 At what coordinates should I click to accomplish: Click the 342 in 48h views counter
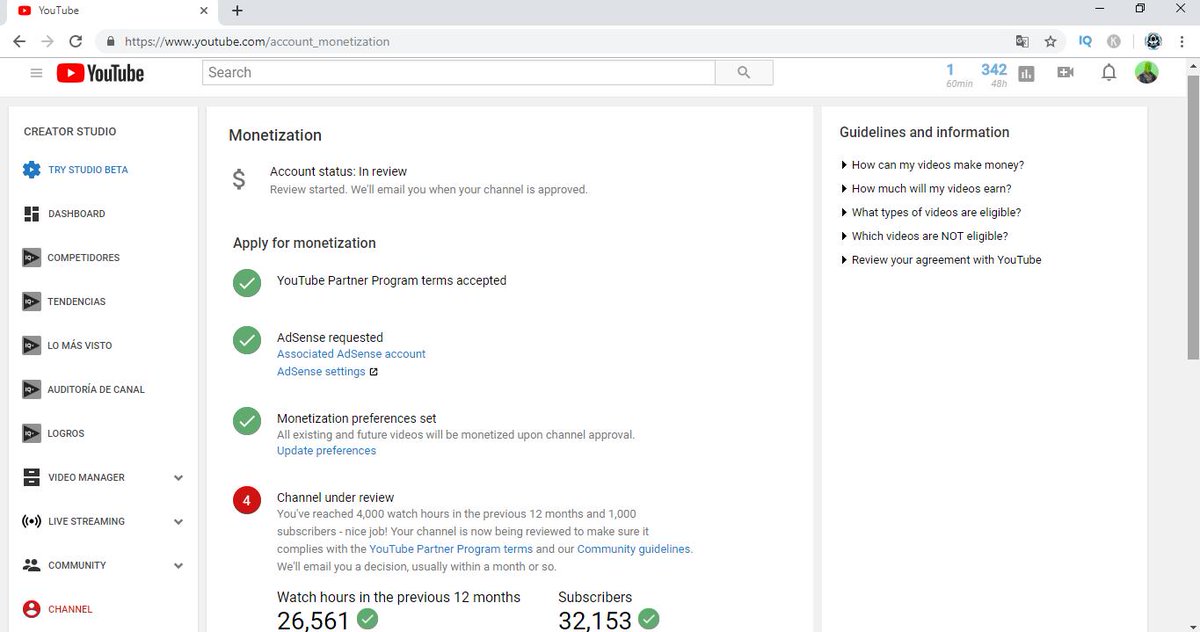click(x=994, y=75)
